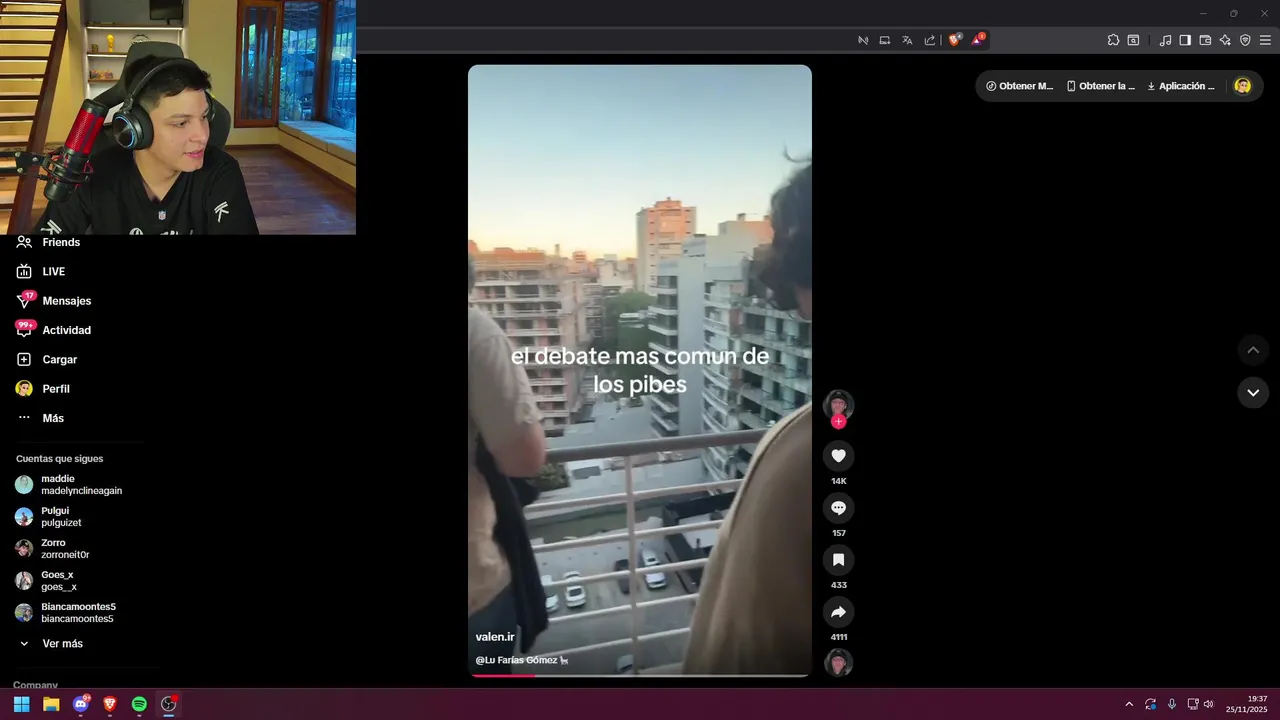Open creator avatar above like button
The image size is (1280, 720).
click(x=838, y=404)
